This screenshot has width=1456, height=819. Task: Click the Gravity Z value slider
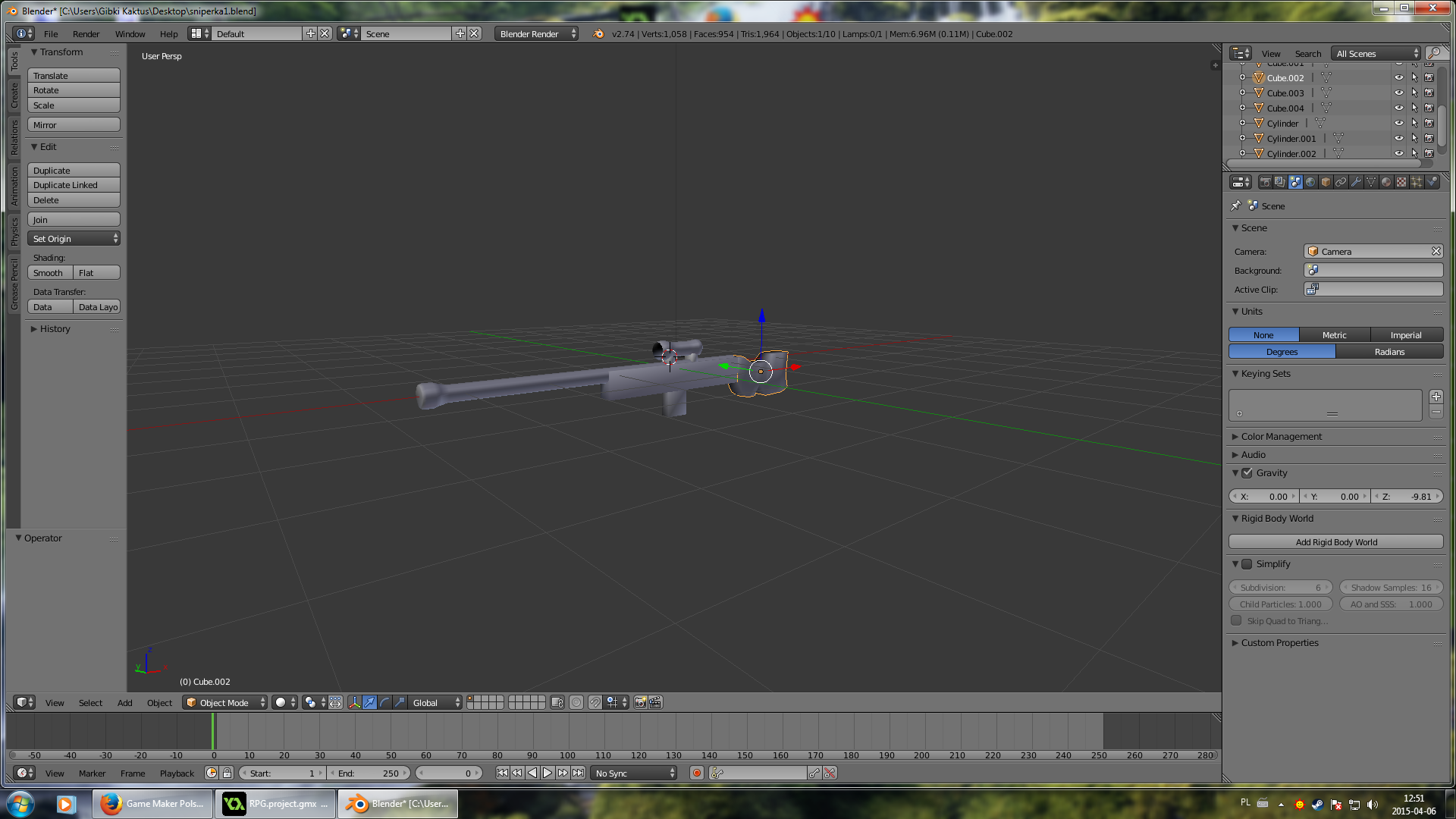(1408, 497)
